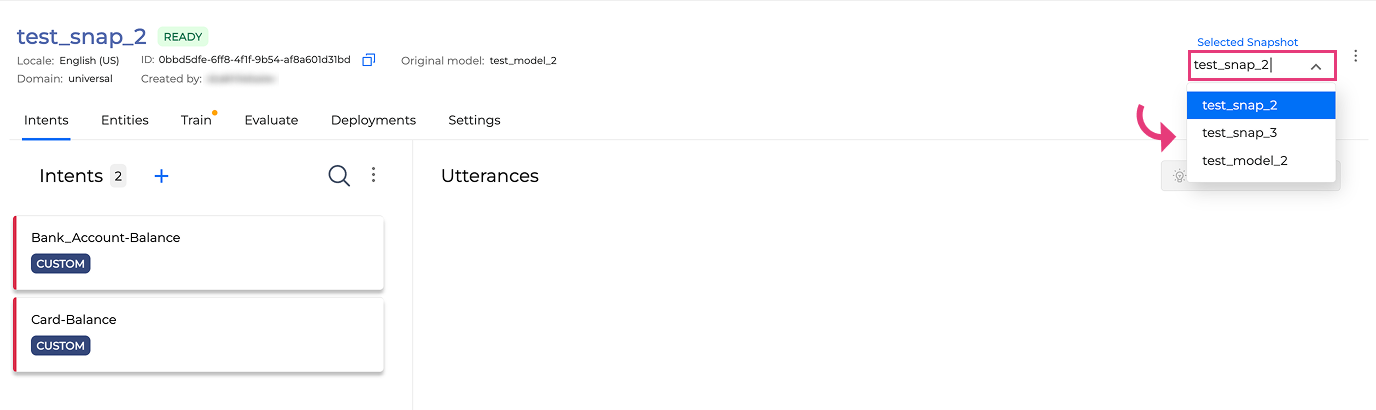Open the top-right model options kebab menu

(1355, 56)
